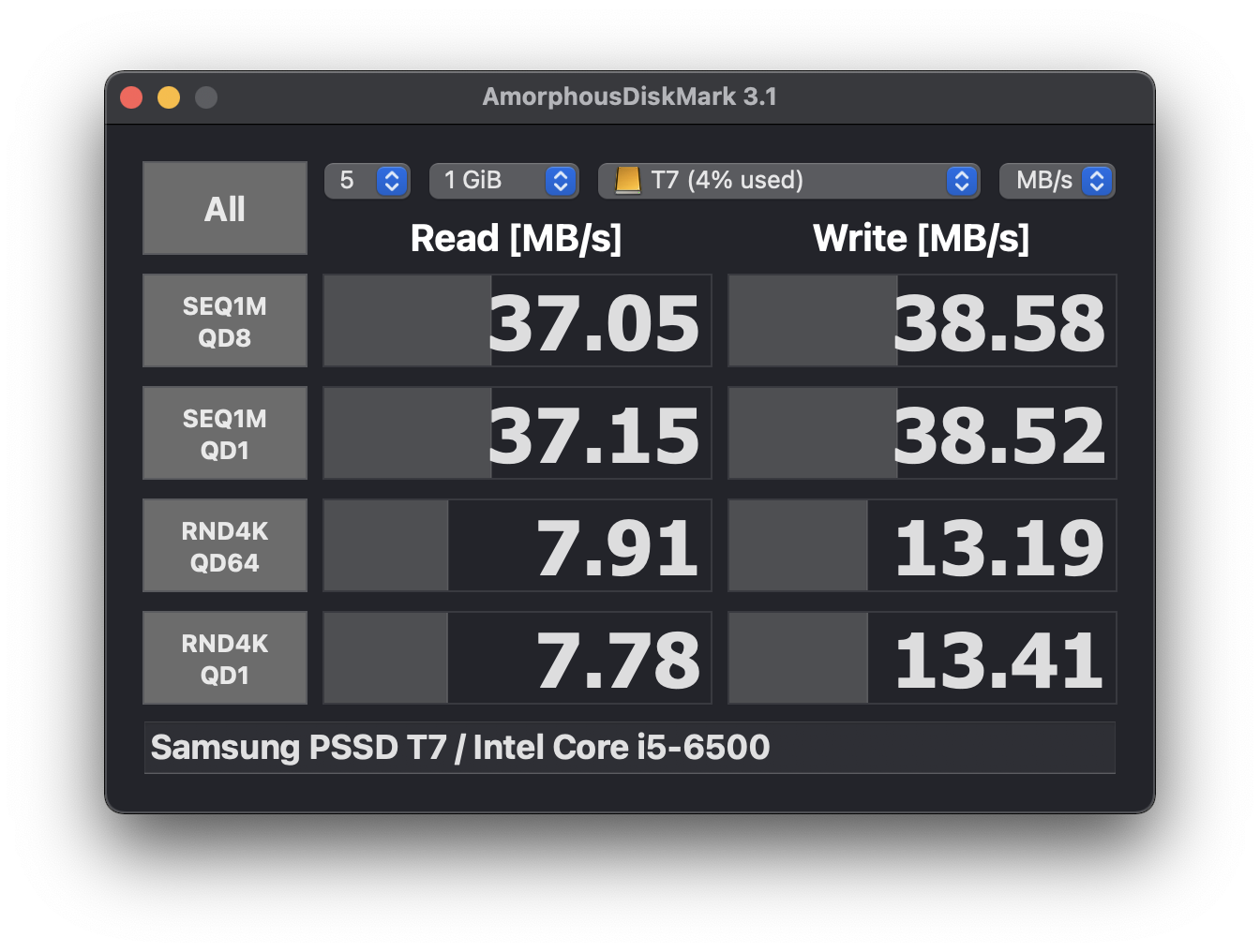Click the RND4K QD64 read result 7.91
Image resolution: width=1260 pixels, height=952 pixels.
(517, 545)
